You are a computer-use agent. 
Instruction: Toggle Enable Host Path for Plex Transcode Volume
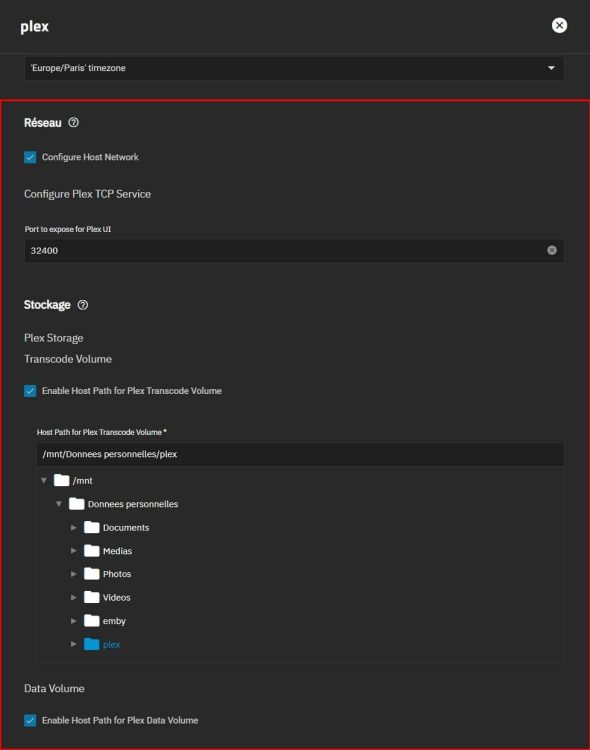pyautogui.click(x=30, y=391)
